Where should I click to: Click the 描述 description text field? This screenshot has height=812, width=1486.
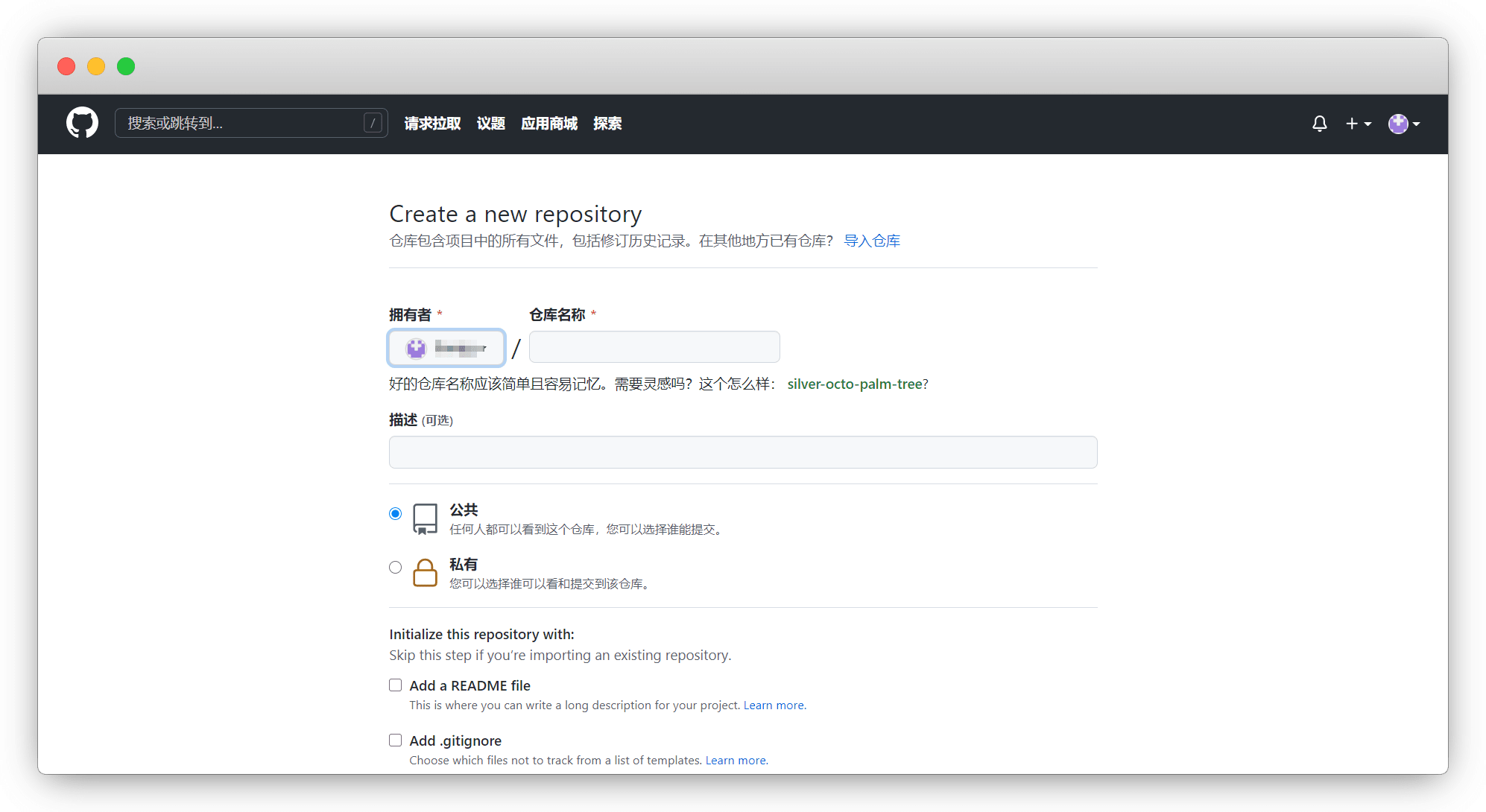(742, 451)
